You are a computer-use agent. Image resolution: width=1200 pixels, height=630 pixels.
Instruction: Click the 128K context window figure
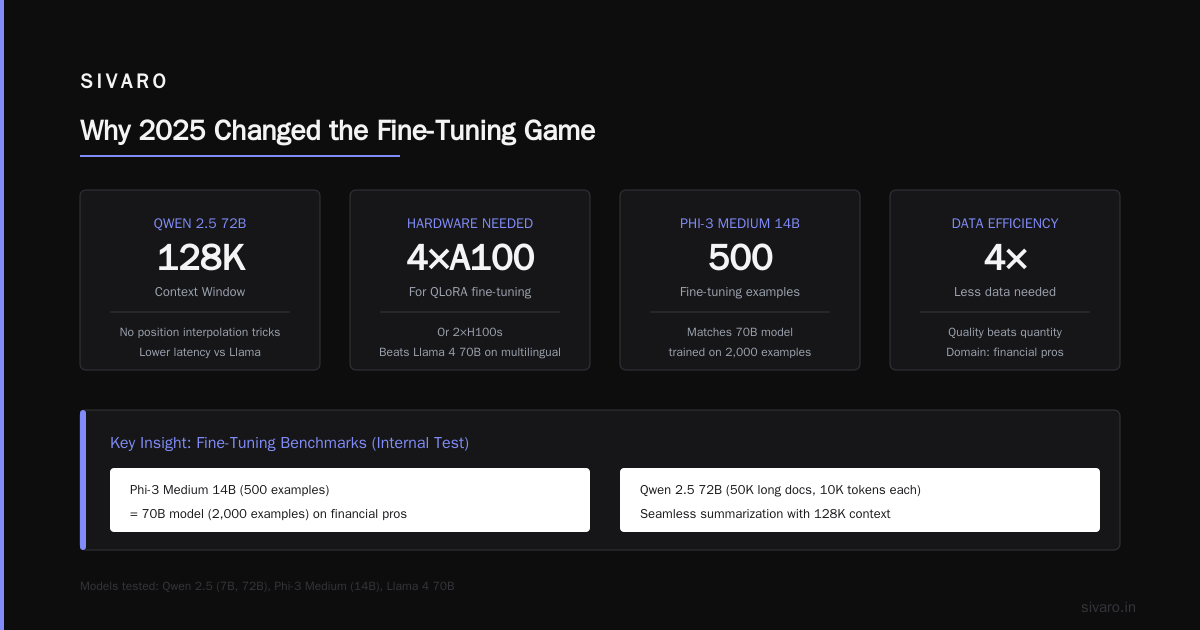pos(200,258)
